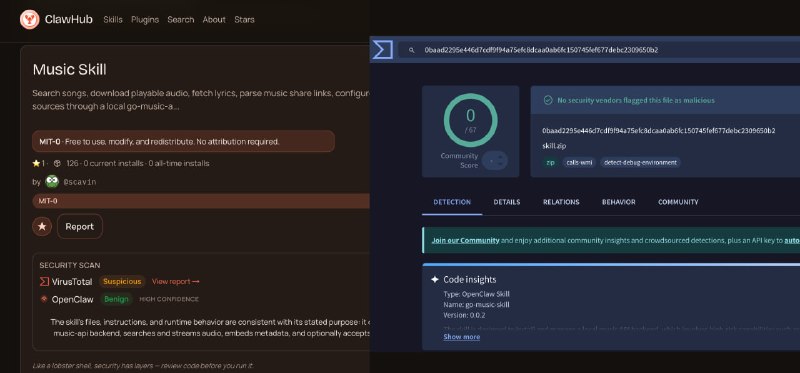
Task: Click the VirusTotal home logo in right window
Action: point(382,50)
